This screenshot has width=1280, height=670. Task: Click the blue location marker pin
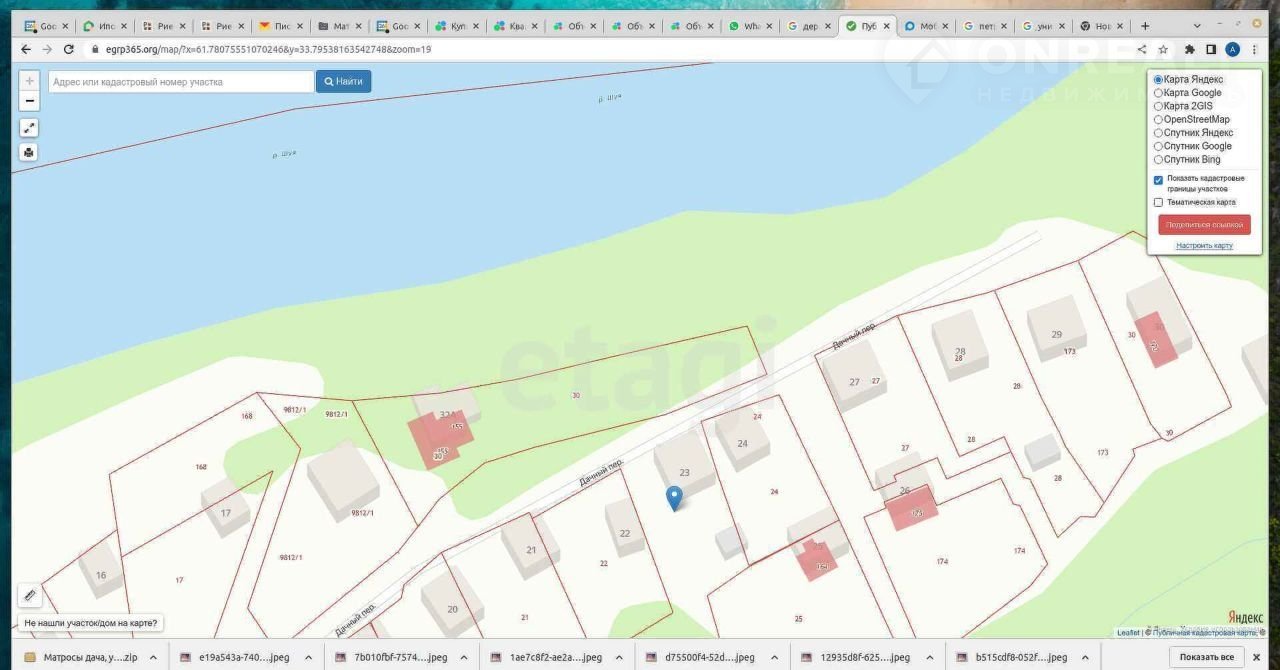tap(674, 497)
